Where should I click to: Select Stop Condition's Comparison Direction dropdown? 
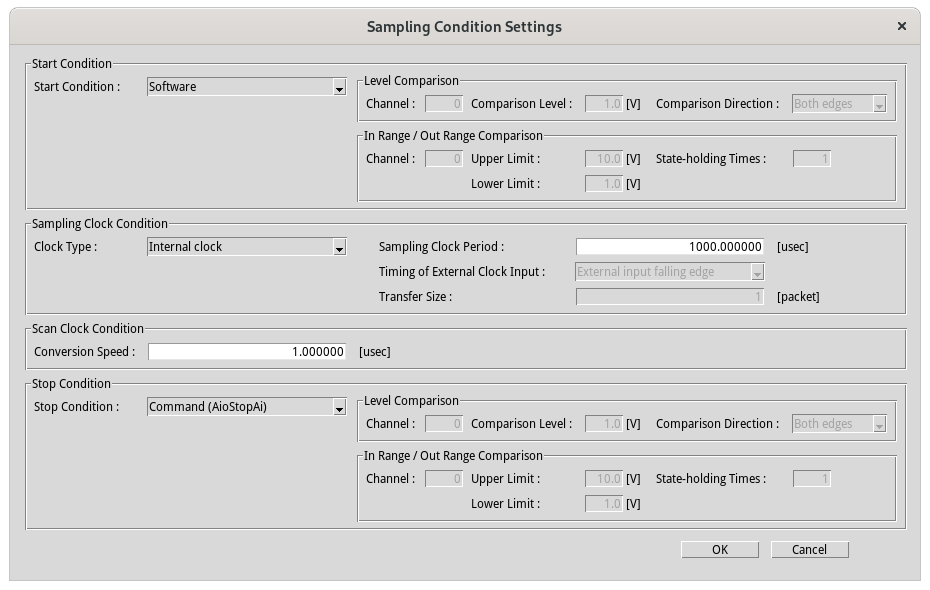839,424
